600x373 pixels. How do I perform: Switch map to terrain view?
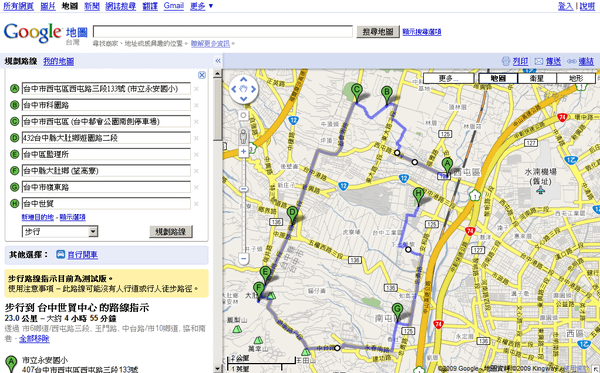pos(576,78)
